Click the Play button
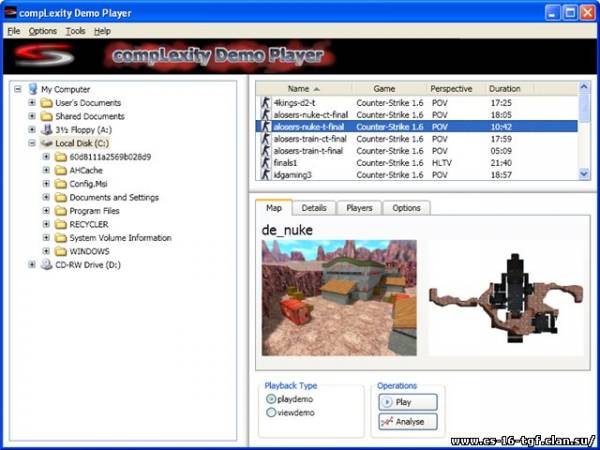The width and height of the screenshot is (600, 450). coord(408,402)
